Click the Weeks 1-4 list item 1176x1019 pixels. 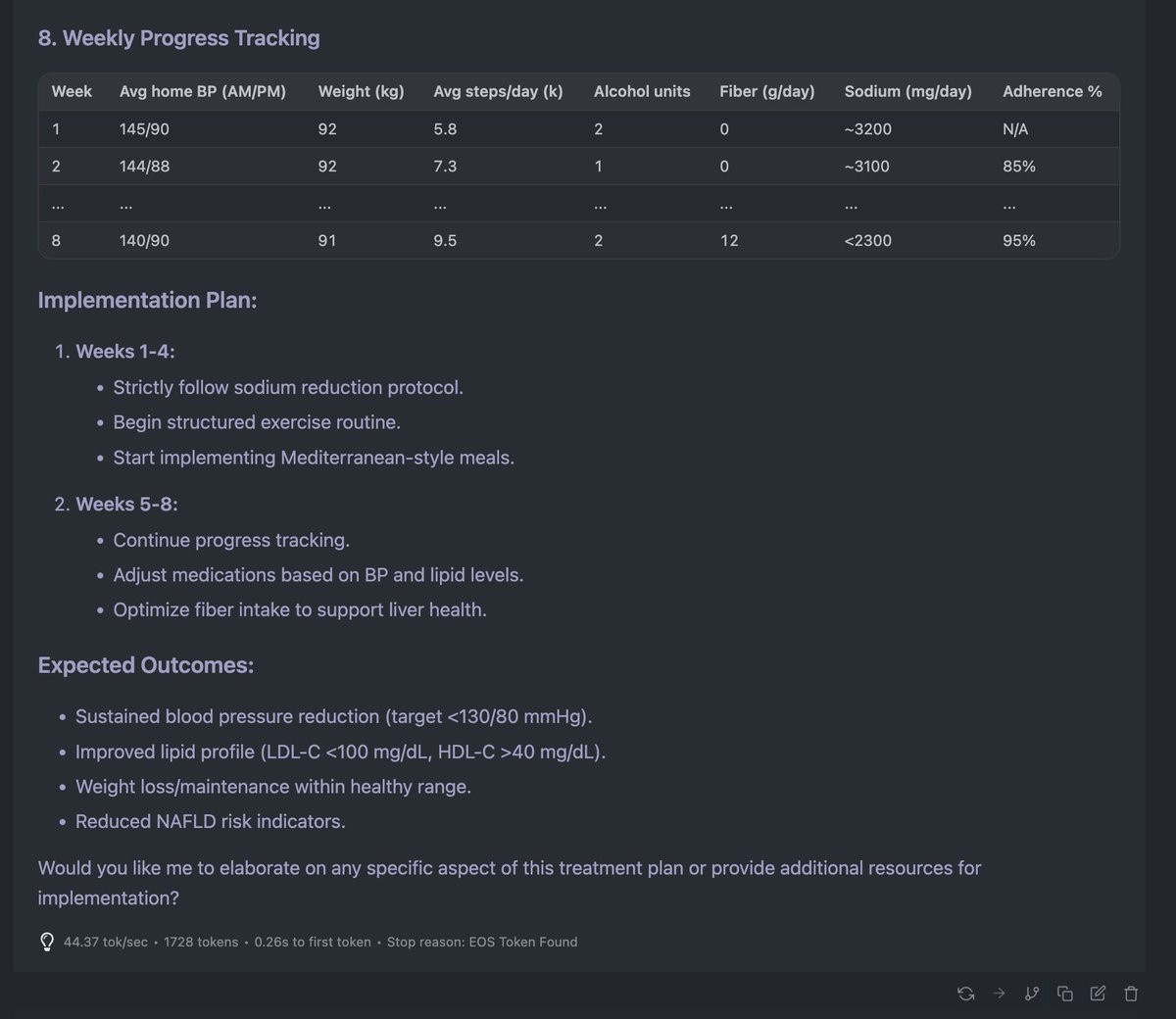pyautogui.click(x=125, y=351)
